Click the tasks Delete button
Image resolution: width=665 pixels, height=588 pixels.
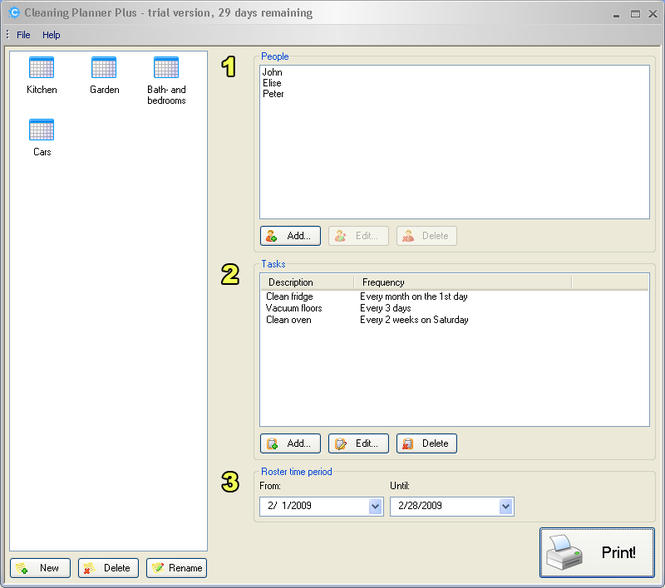point(427,444)
